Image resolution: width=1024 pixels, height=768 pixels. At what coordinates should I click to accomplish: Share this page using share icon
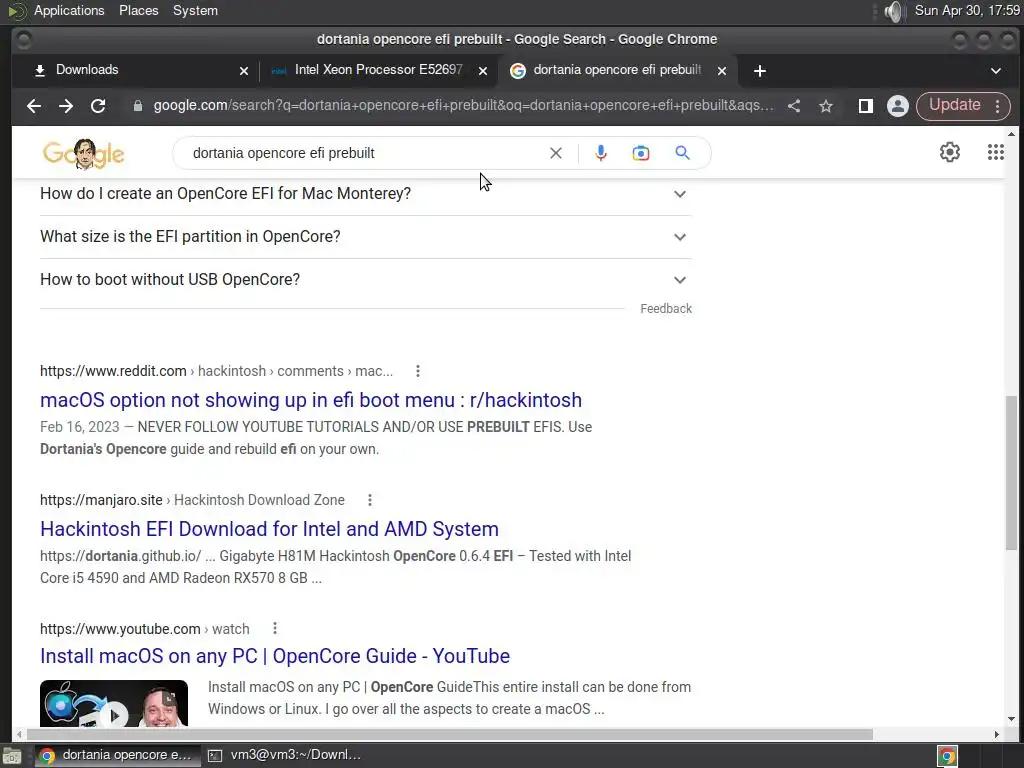point(793,106)
